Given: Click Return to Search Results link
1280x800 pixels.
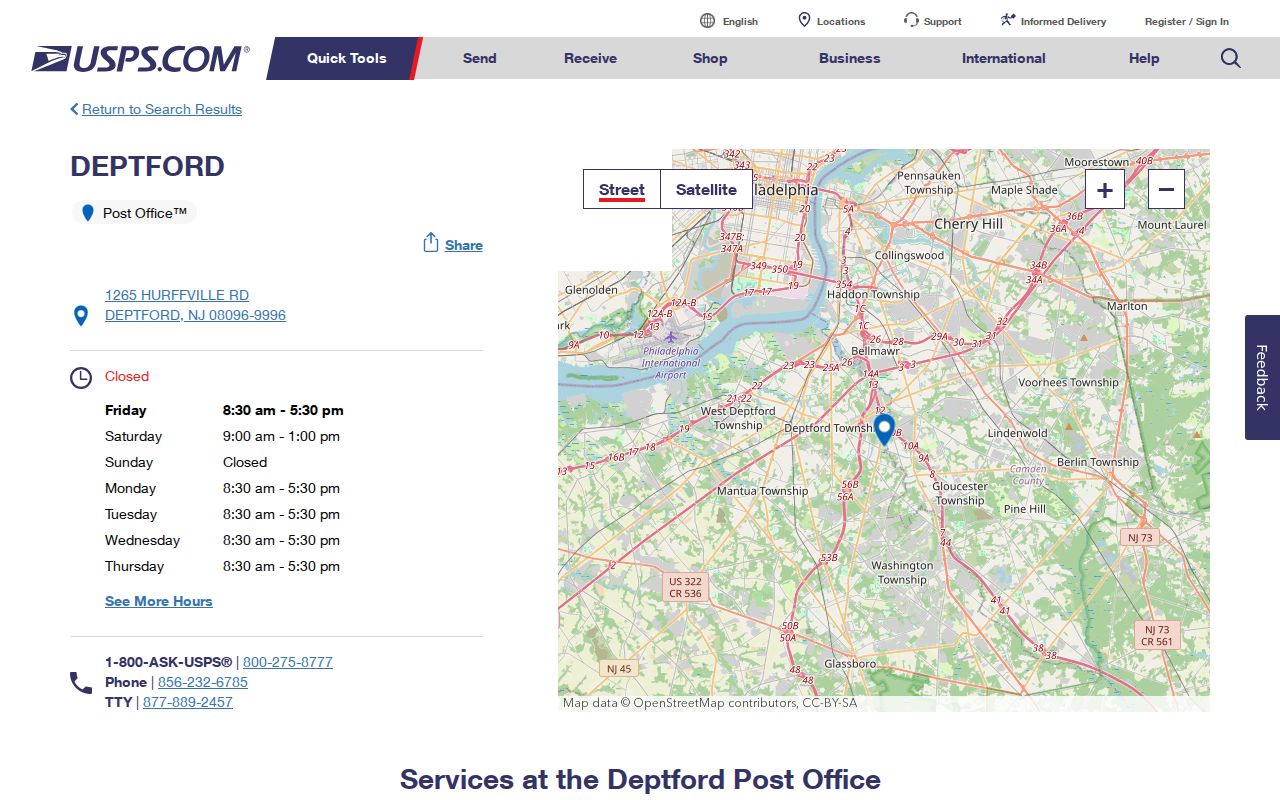Looking at the screenshot, I should click(162, 109).
